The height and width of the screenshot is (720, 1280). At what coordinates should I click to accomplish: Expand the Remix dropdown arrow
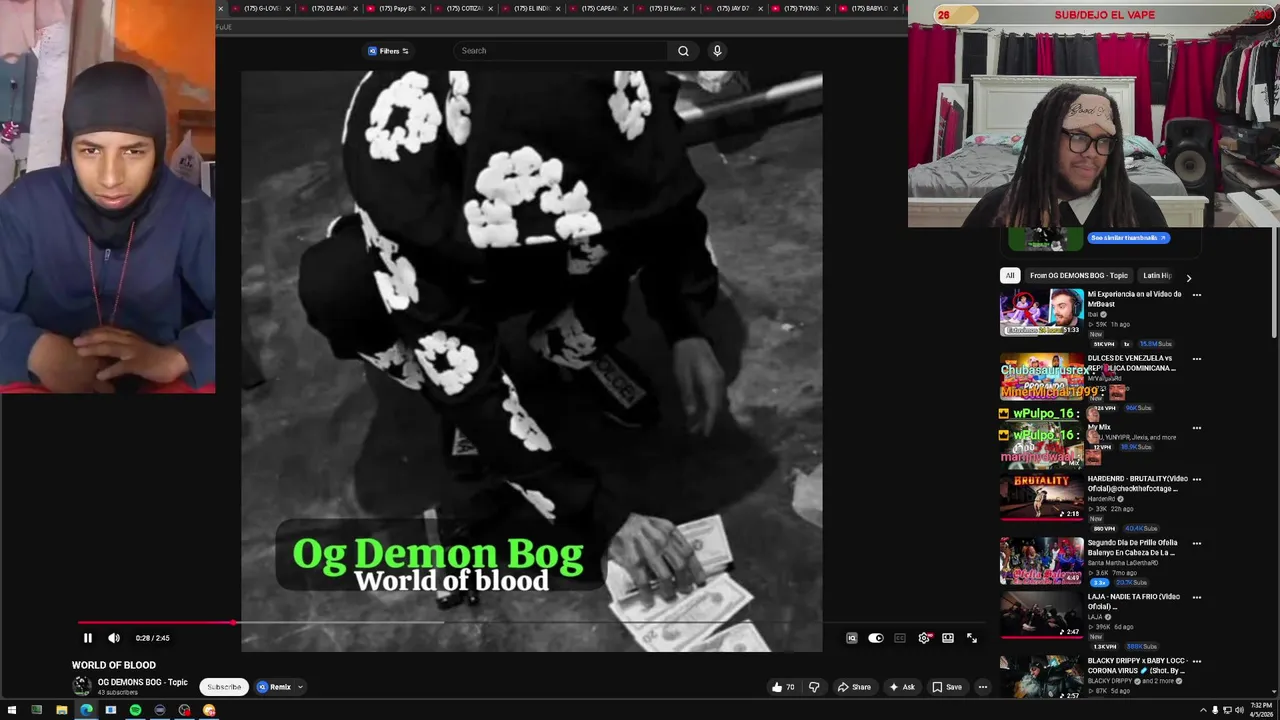point(300,687)
